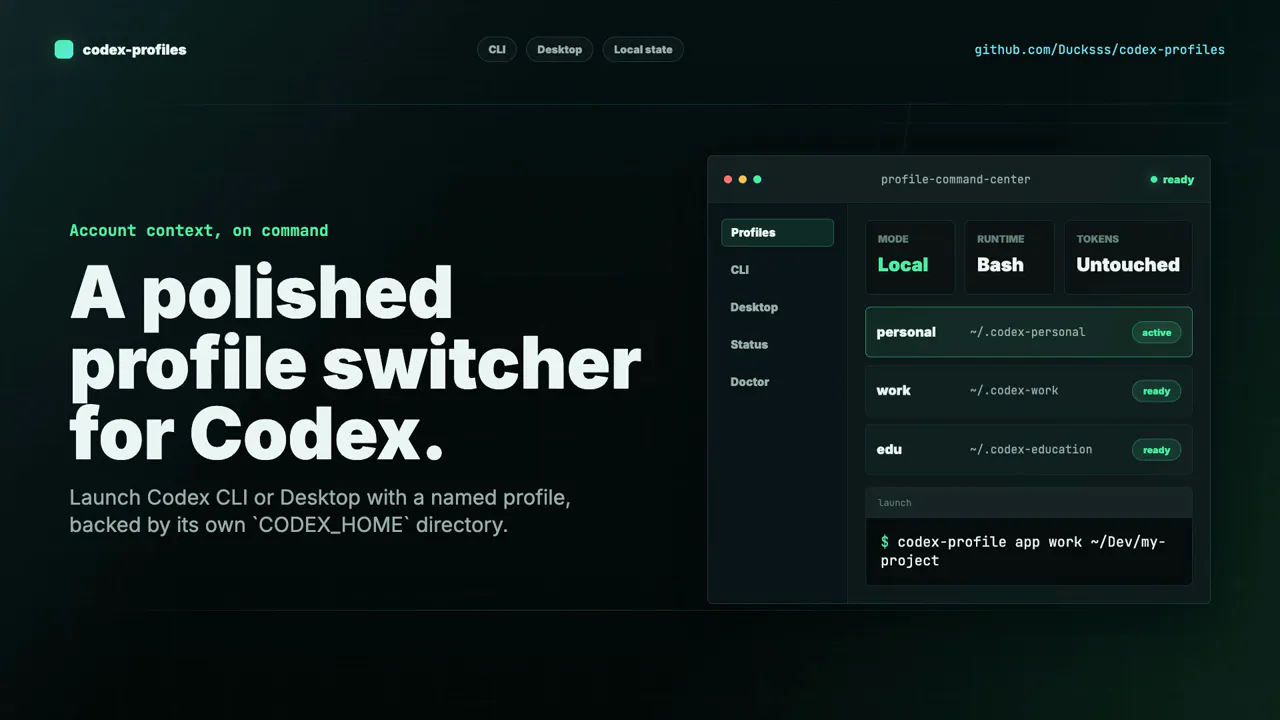
Task: Select the Desktop pill in header
Action: [559, 49]
